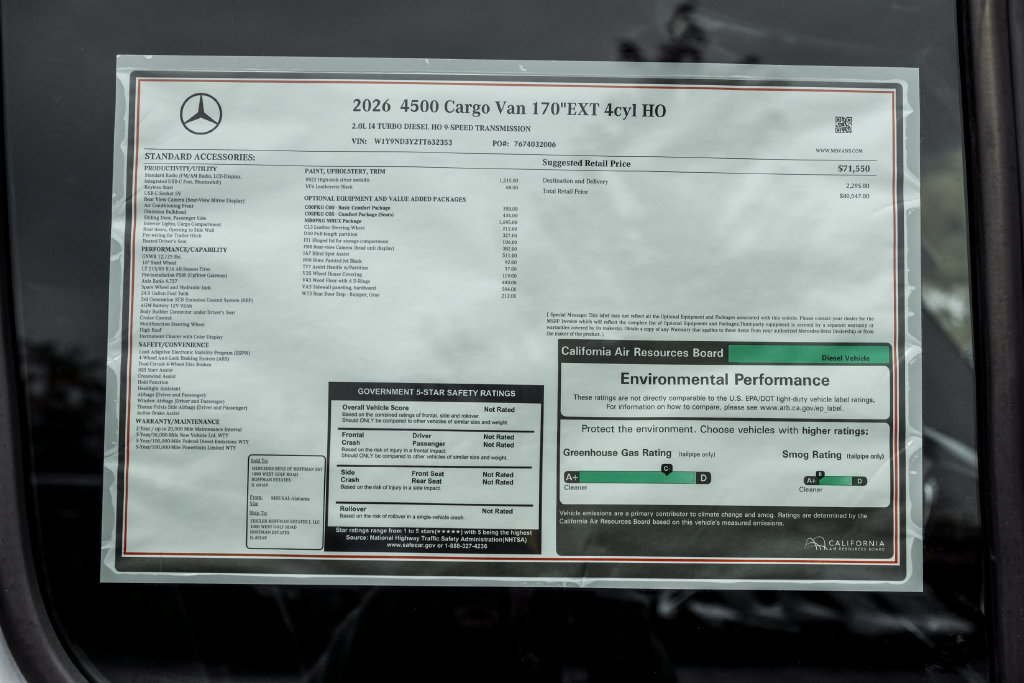Screen dimensions: 1024x683
Task: Click the www.arb.ca.gov/ep_label reference
Action: [x=801, y=407]
